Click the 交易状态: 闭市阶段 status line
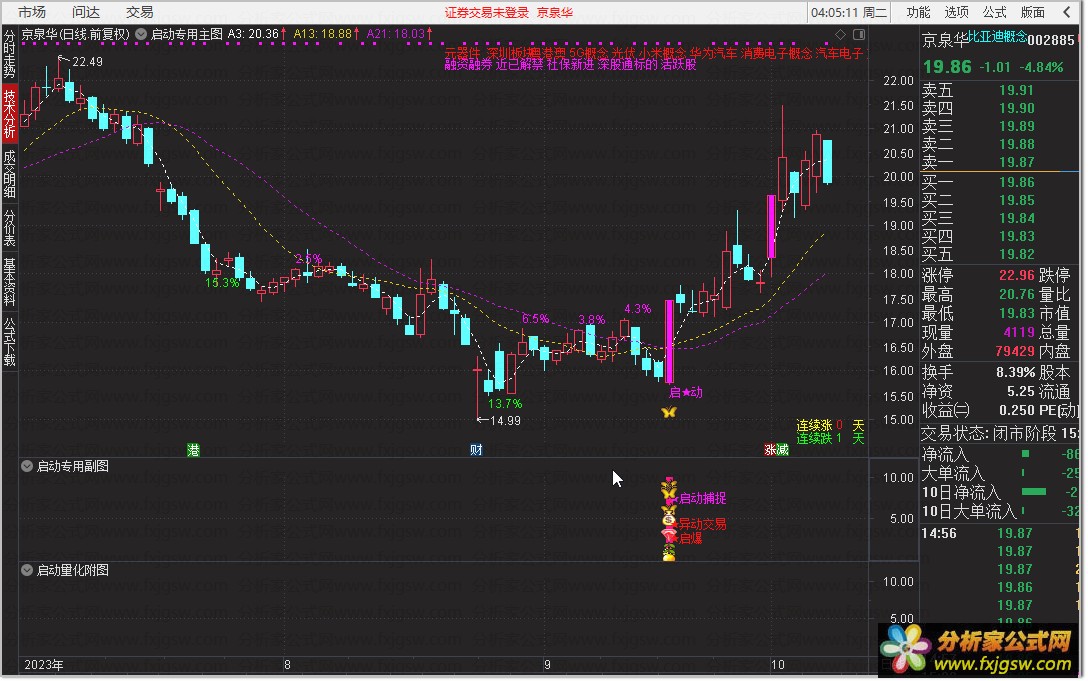The height and width of the screenshot is (681, 1088). tap(999, 434)
